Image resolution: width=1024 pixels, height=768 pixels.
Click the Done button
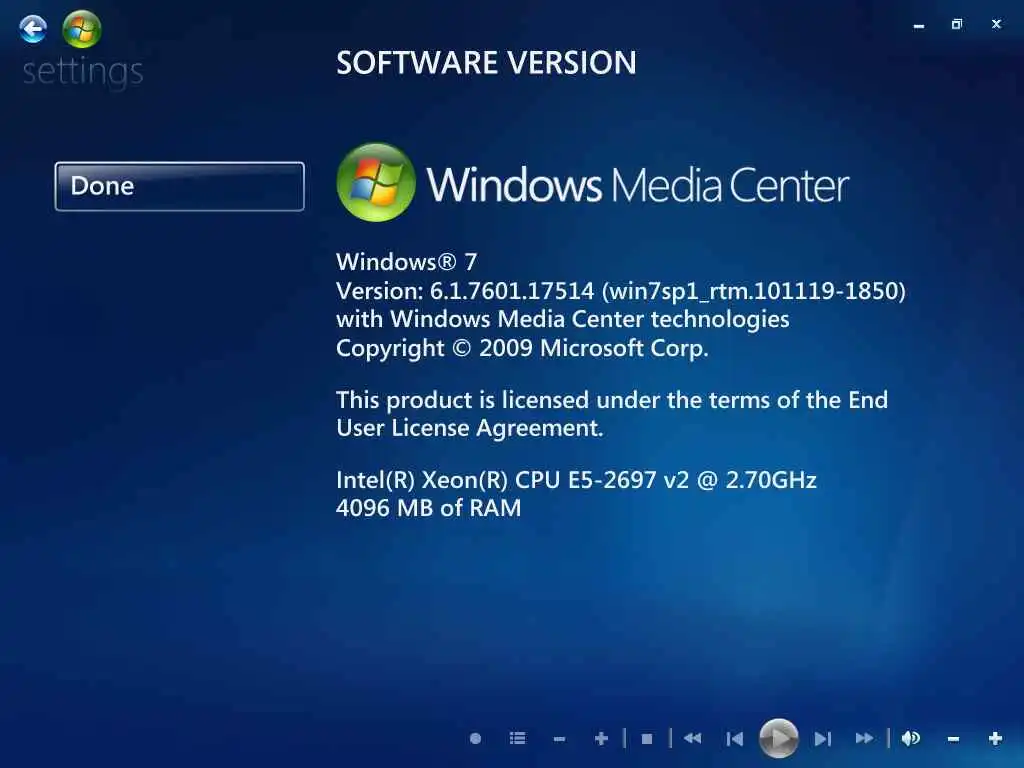[180, 186]
